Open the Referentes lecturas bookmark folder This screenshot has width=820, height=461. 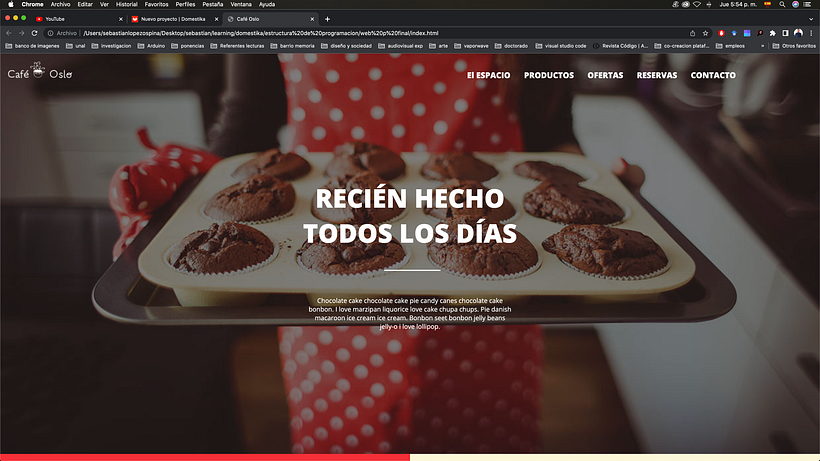click(237, 46)
